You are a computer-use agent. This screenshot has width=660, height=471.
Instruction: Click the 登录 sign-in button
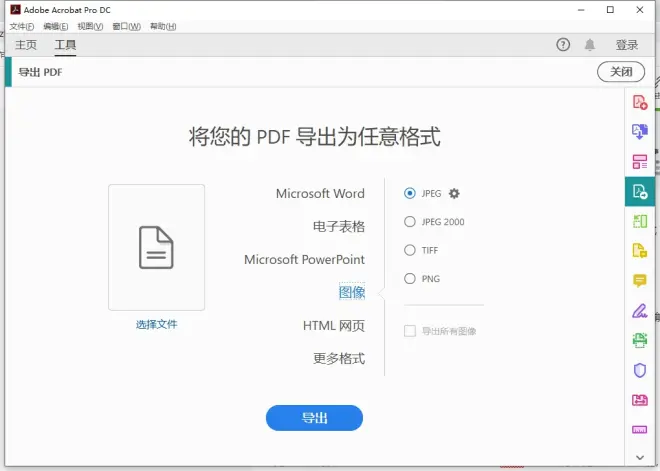point(627,45)
